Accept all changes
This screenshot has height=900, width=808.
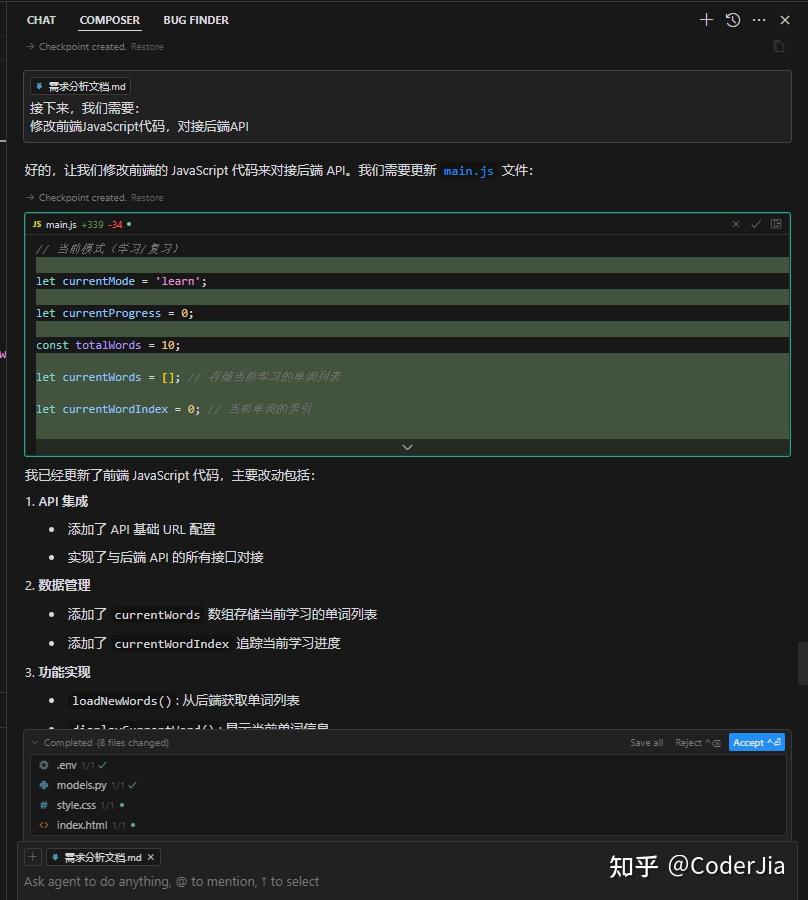[x=756, y=742]
